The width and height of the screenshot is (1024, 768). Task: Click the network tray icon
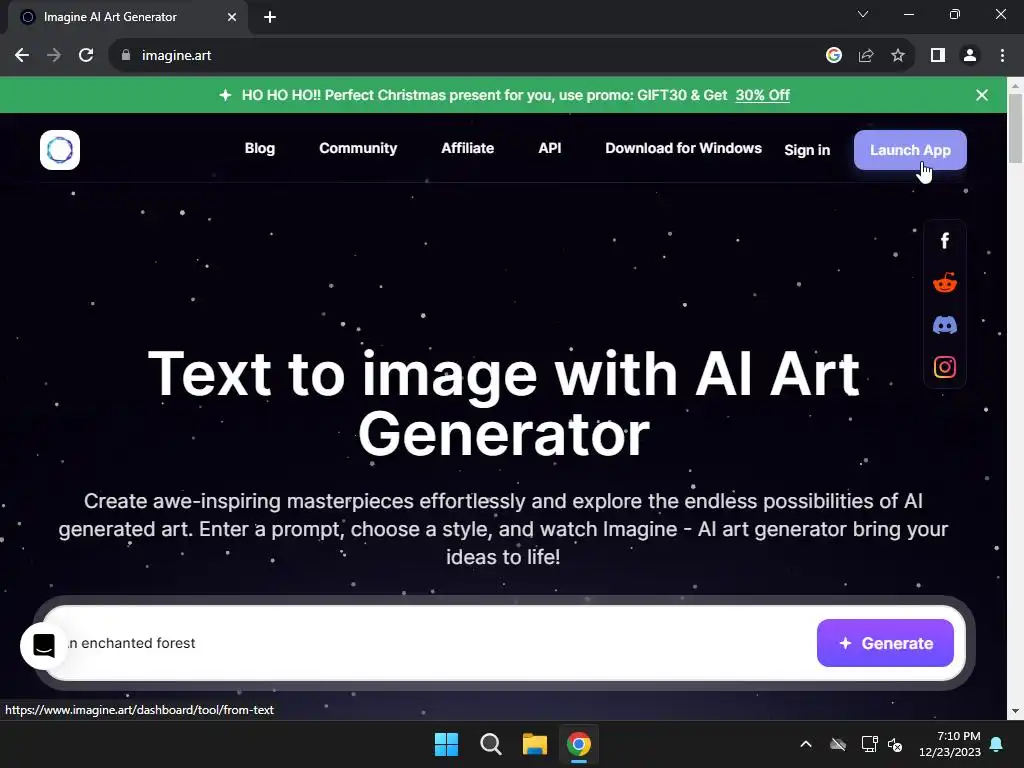[869, 744]
